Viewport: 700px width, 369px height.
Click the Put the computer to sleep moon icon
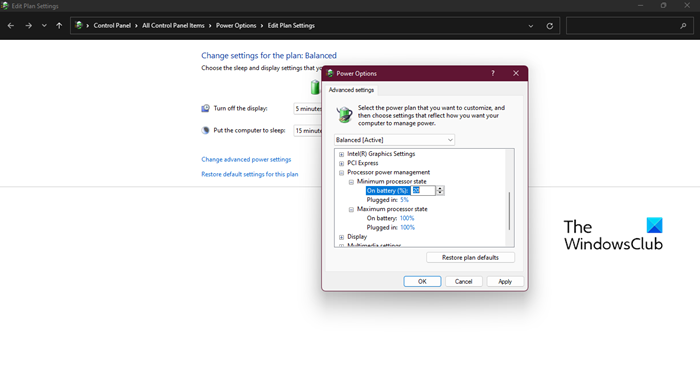205,130
